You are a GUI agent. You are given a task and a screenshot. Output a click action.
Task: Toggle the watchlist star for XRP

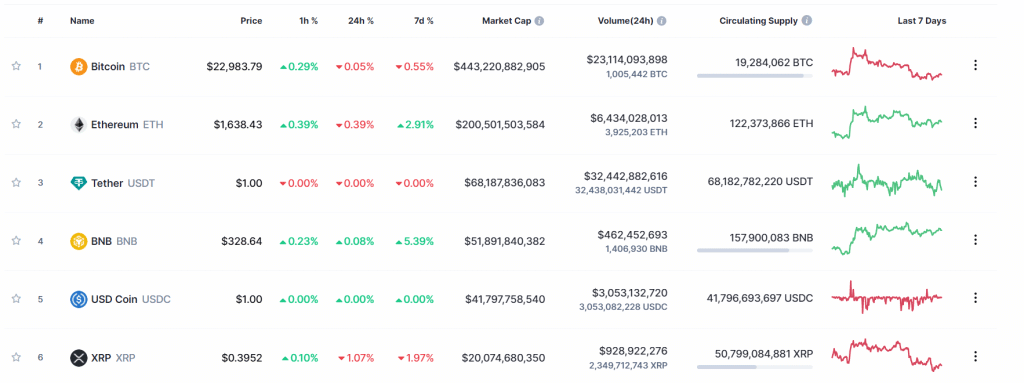click(x=16, y=358)
